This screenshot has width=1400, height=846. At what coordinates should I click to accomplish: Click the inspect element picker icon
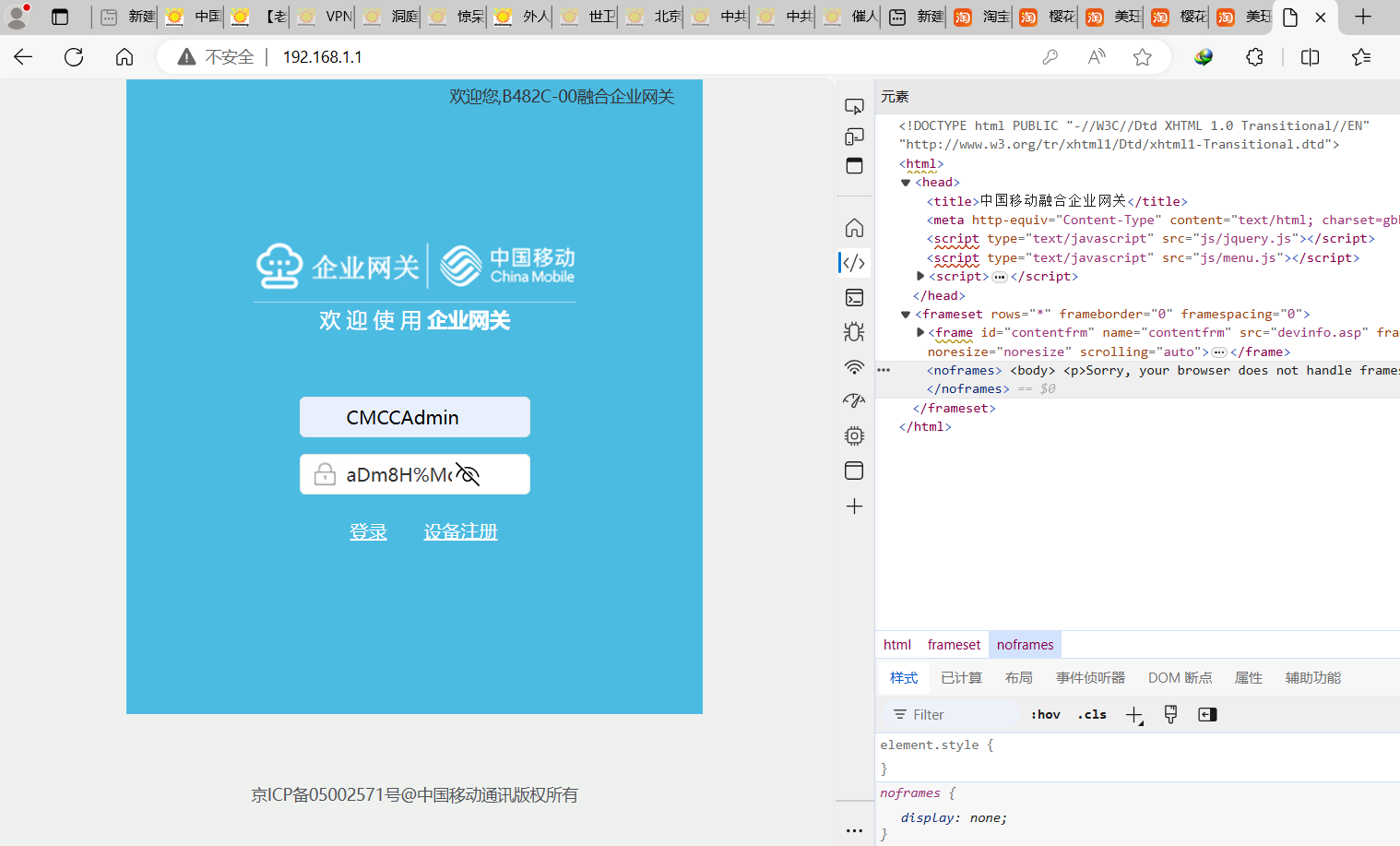(854, 106)
